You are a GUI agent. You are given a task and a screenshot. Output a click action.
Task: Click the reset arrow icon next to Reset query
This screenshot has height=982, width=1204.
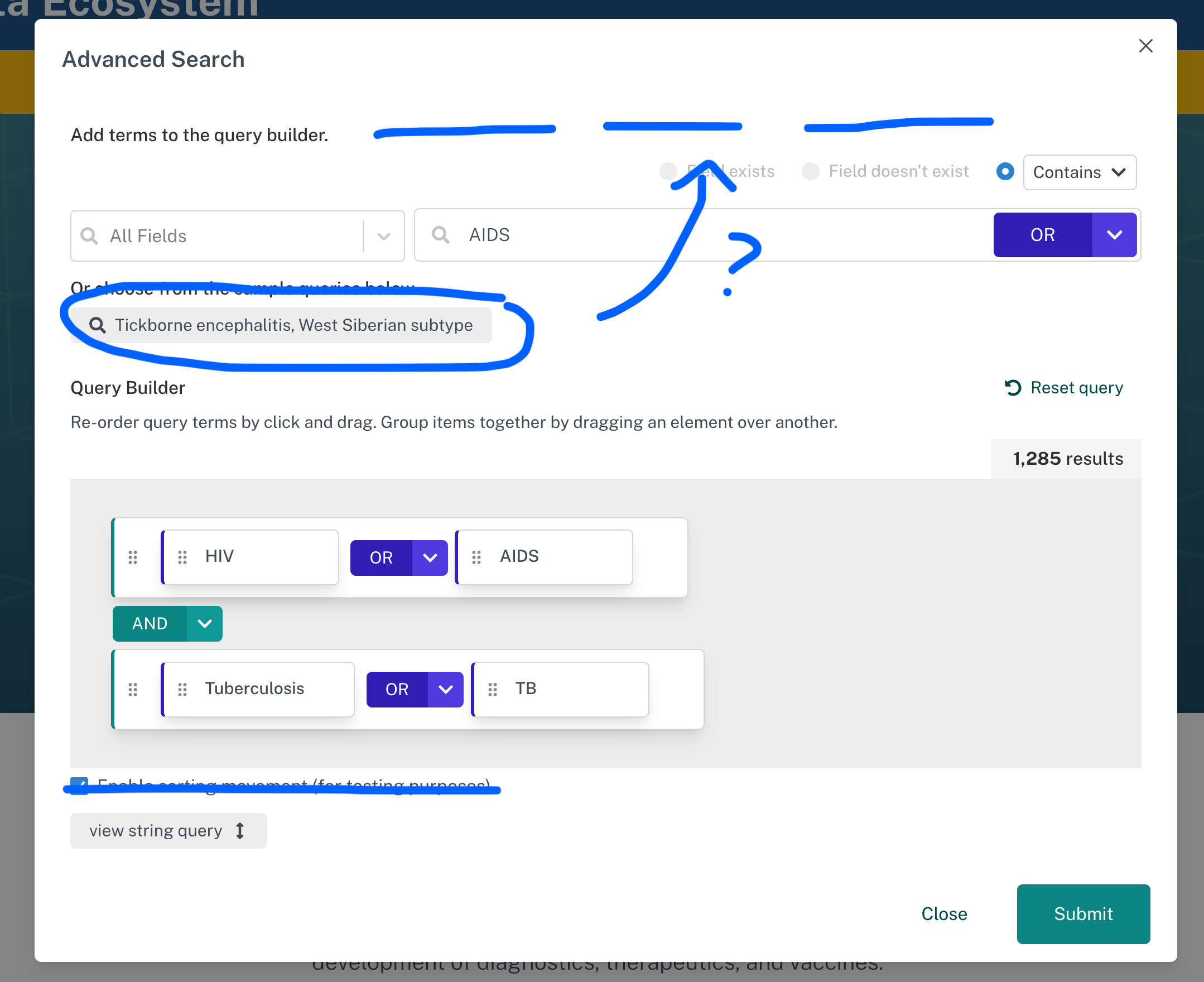coord(1013,387)
